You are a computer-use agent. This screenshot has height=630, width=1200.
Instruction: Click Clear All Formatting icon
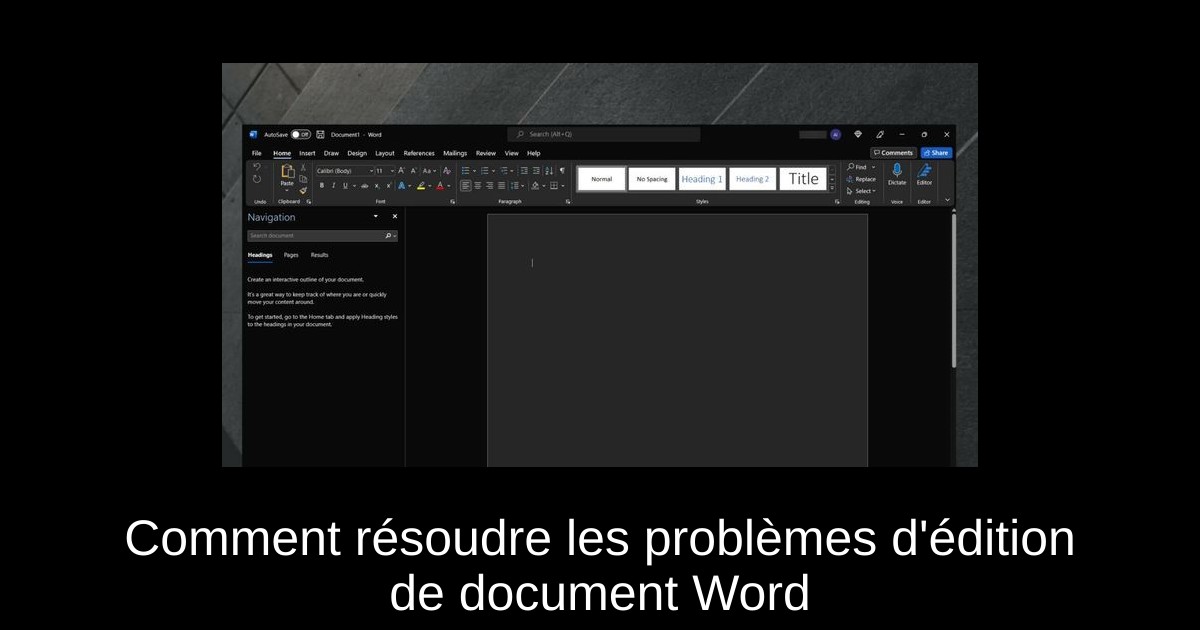tap(447, 171)
